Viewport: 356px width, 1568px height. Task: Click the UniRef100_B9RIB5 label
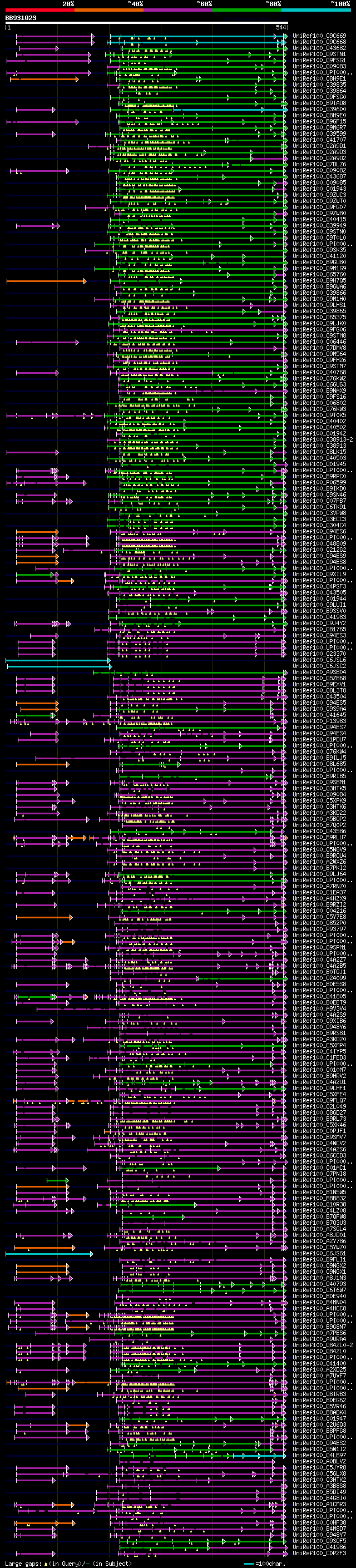point(319,776)
